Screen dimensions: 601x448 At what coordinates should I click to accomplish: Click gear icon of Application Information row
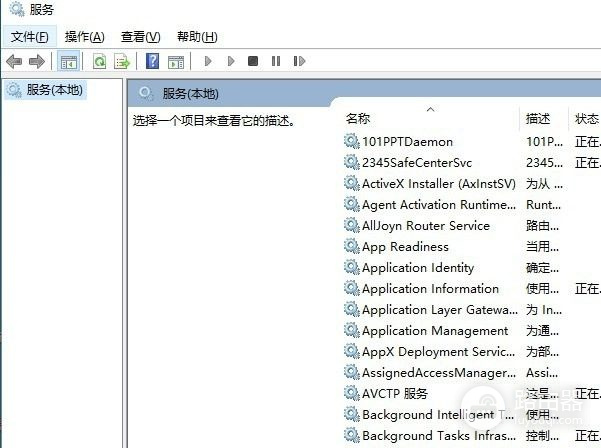[351, 288]
